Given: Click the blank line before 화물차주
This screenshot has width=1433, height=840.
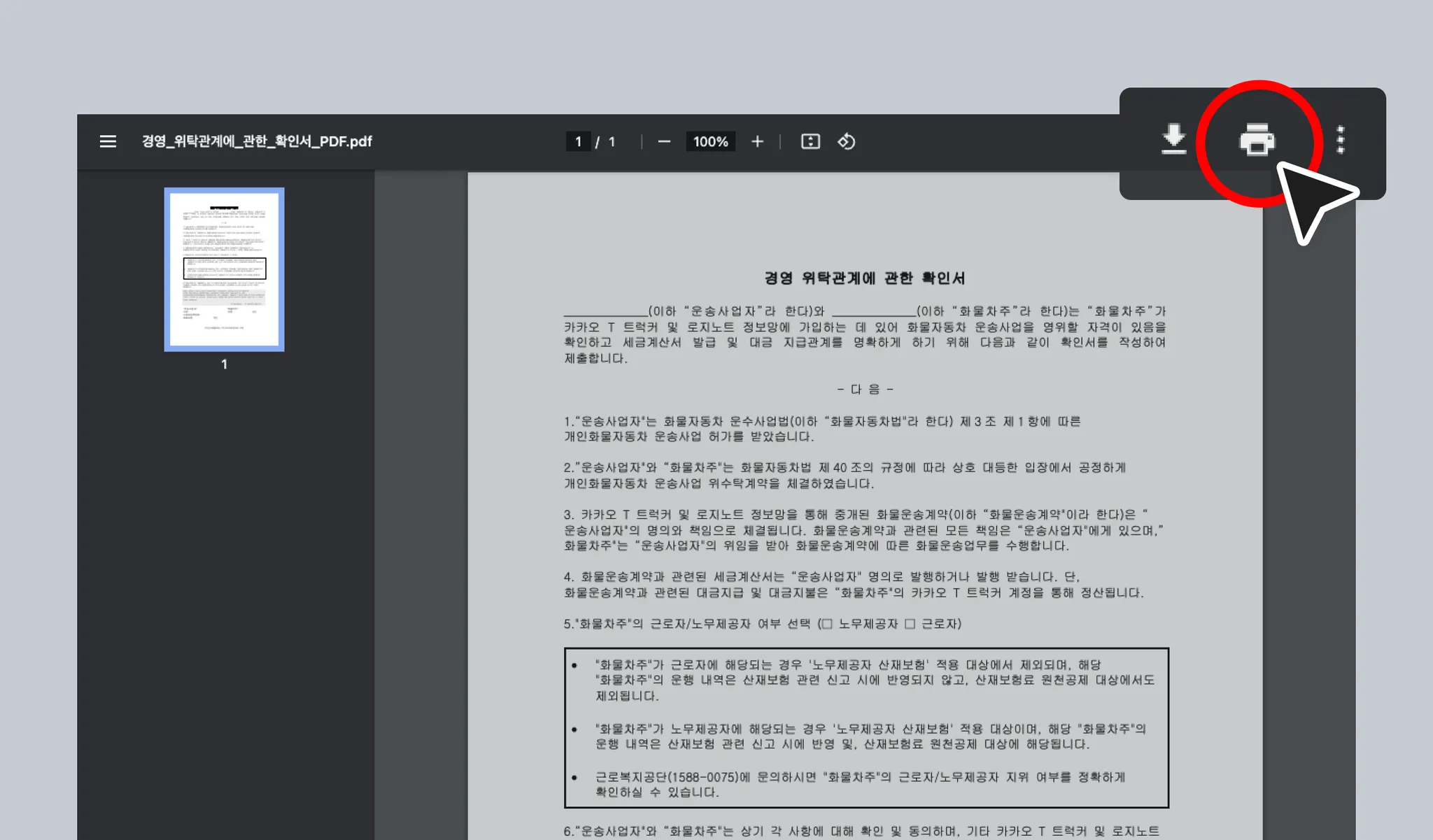Looking at the screenshot, I should tap(873, 313).
